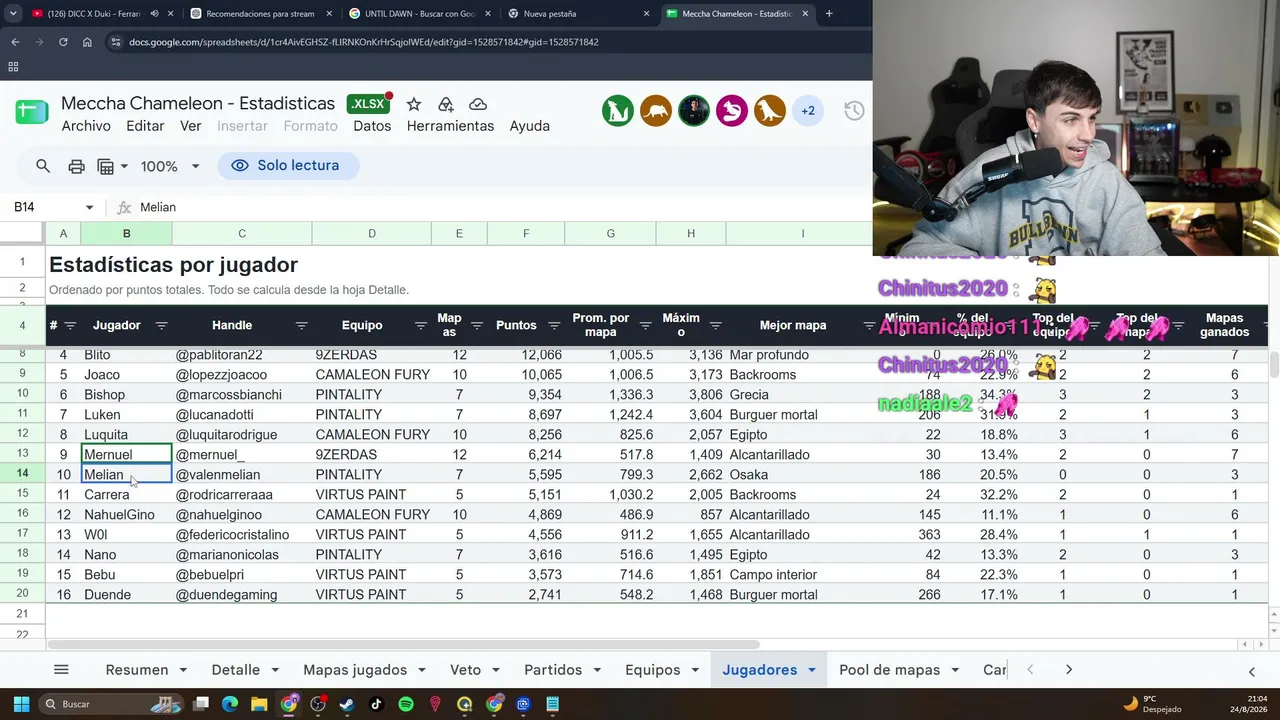Open the Editar menu
Image resolution: width=1280 pixels, height=720 pixels.
145,126
